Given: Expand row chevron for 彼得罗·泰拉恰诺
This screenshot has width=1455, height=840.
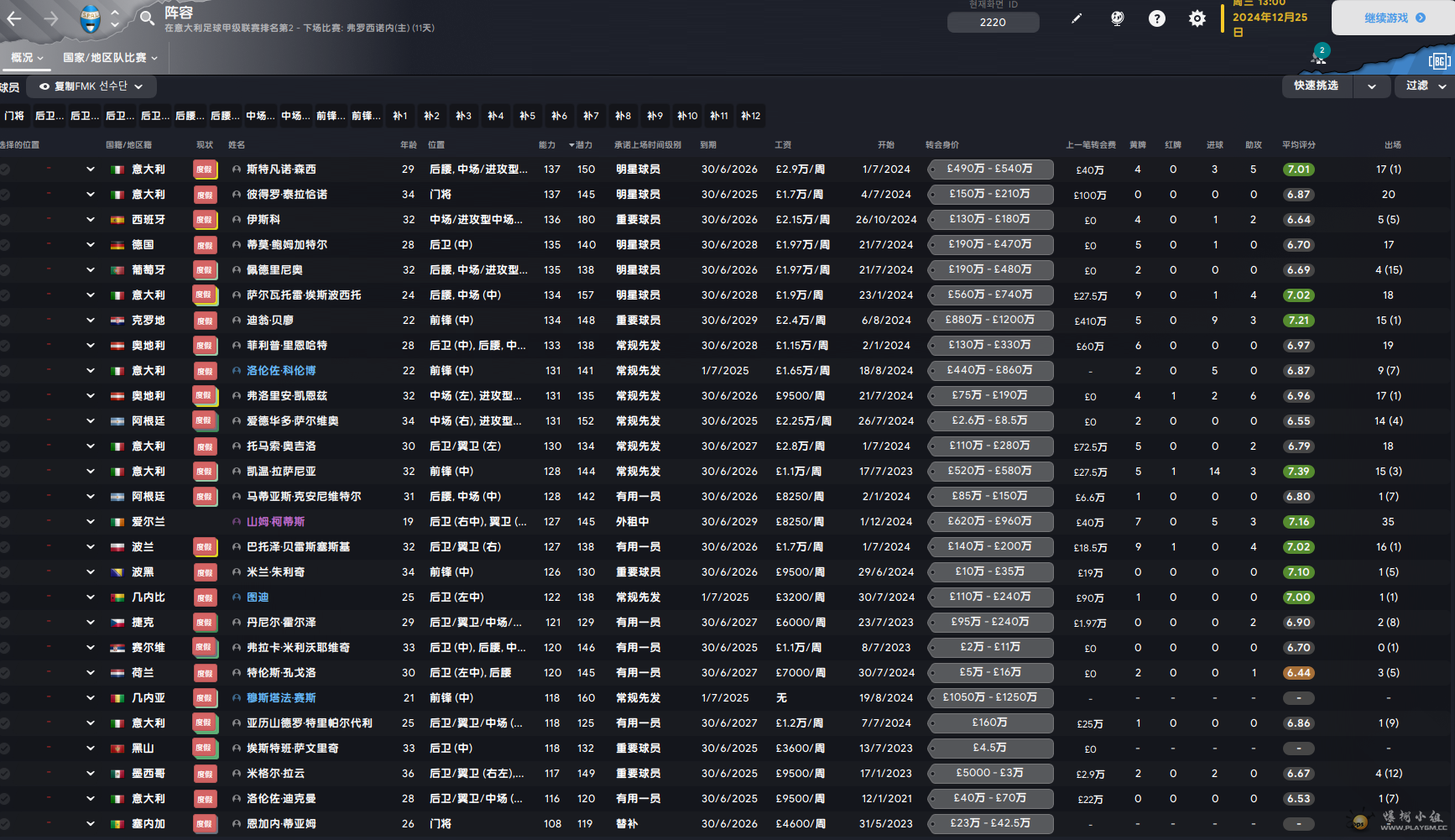Looking at the screenshot, I should 90,195.
